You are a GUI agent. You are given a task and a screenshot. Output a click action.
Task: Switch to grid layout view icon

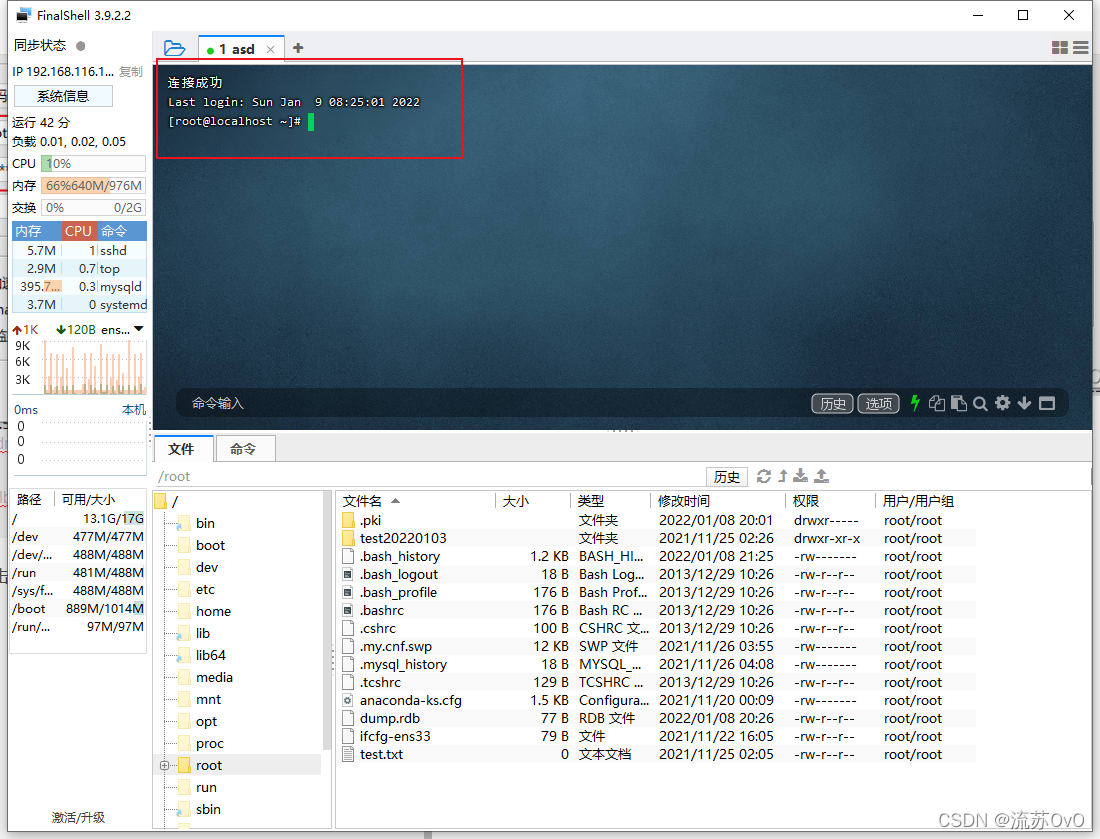point(1060,48)
